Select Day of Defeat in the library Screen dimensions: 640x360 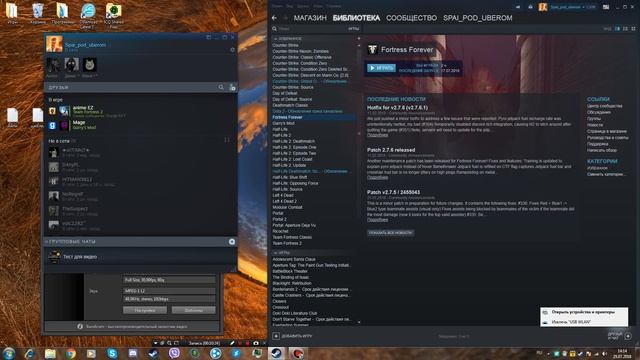(284, 93)
